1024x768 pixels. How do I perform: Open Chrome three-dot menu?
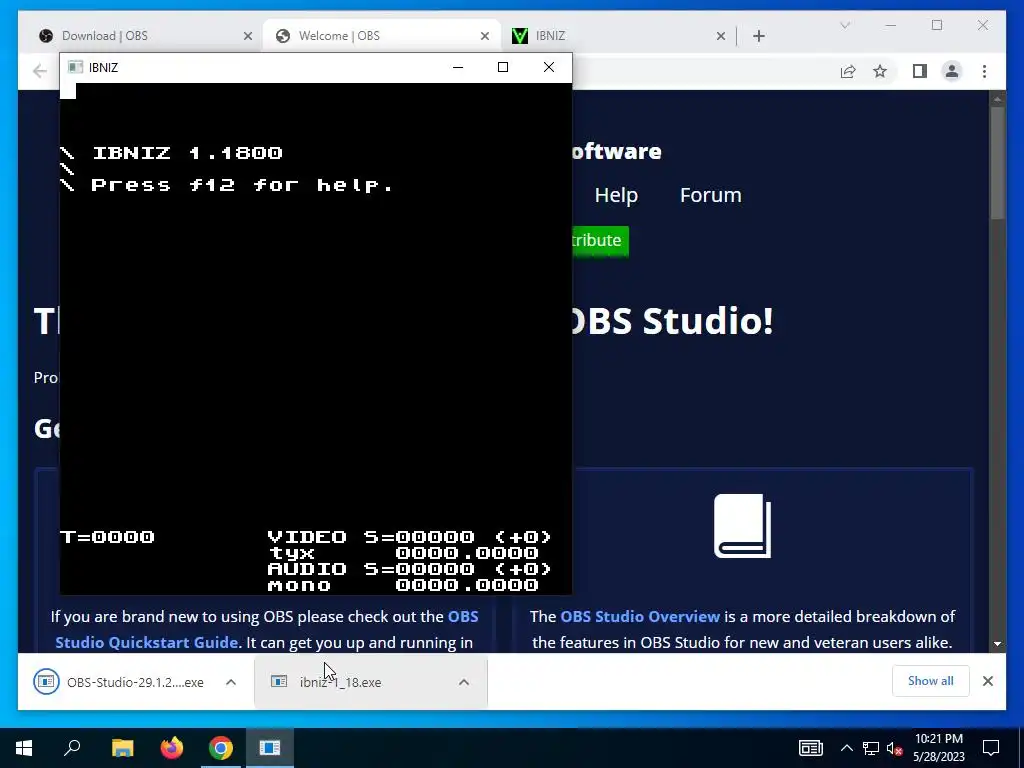tap(985, 71)
